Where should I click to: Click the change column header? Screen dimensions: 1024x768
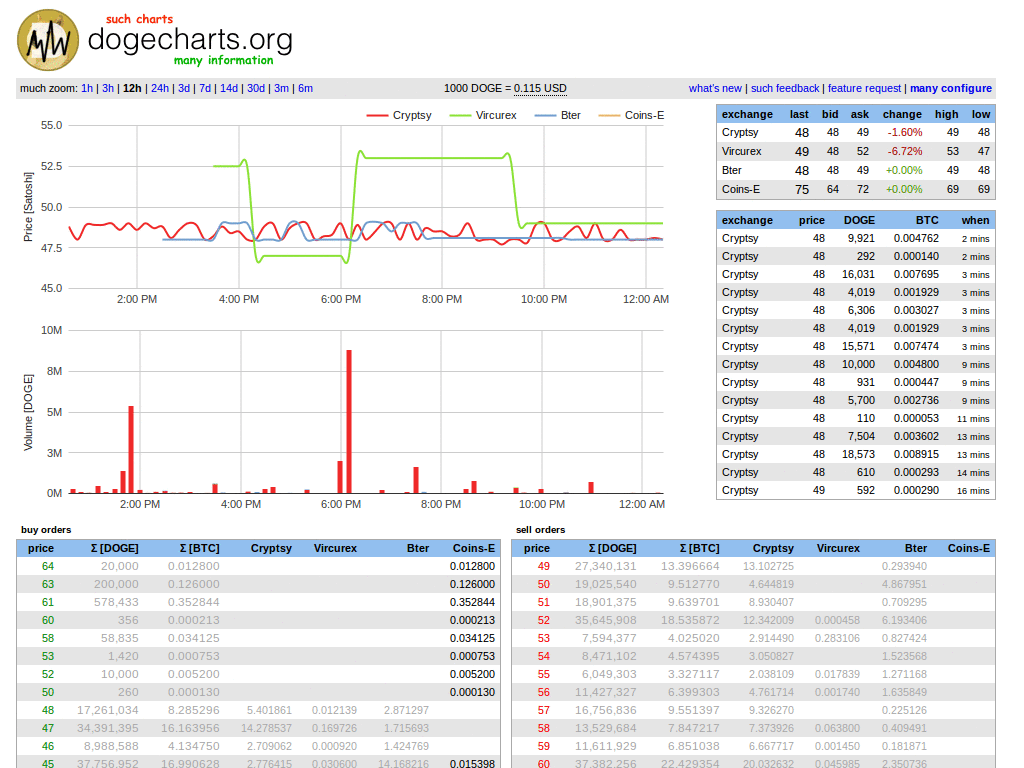pyautogui.click(x=902, y=114)
